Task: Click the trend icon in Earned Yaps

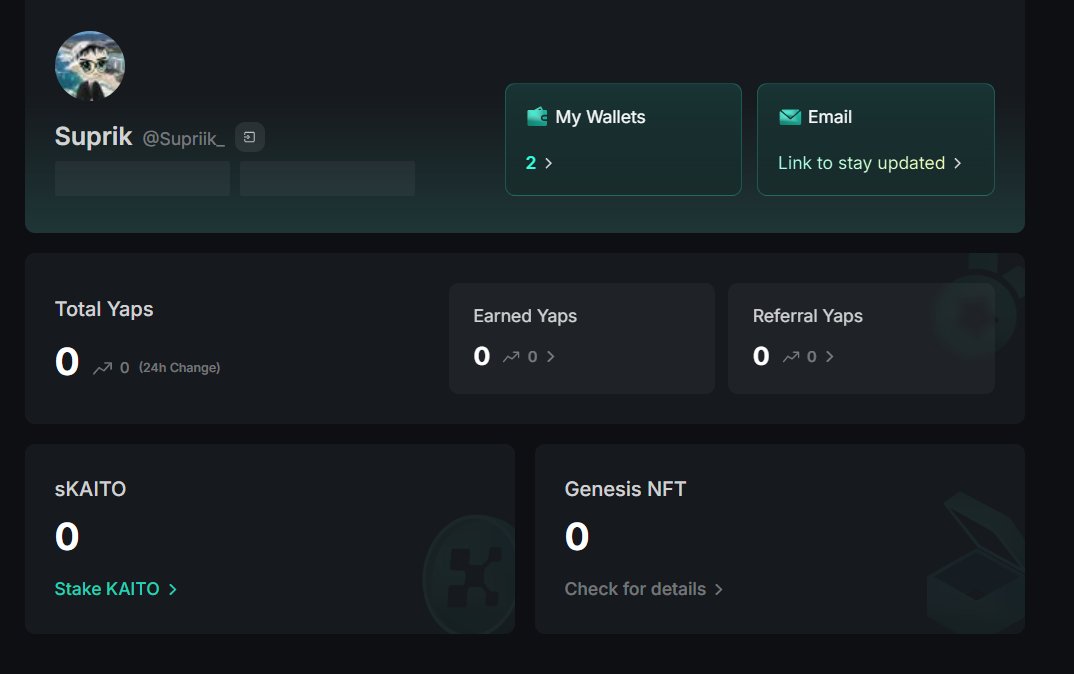Action: pyautogui.click(x=511, y=356)
